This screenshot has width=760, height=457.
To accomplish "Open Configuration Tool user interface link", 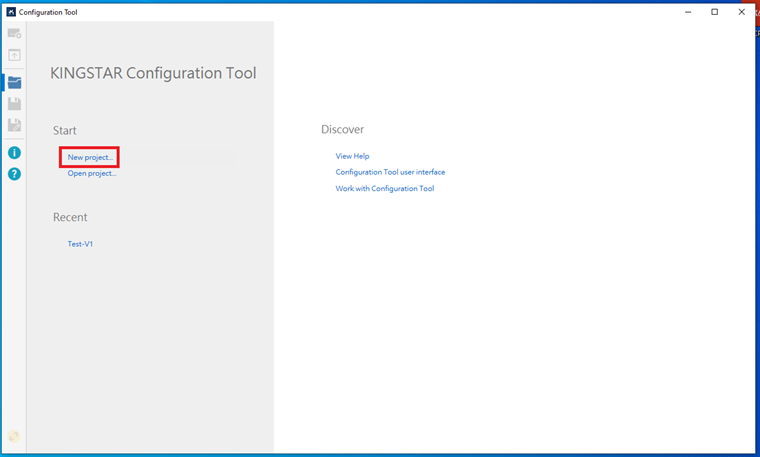I will point(390,172).
